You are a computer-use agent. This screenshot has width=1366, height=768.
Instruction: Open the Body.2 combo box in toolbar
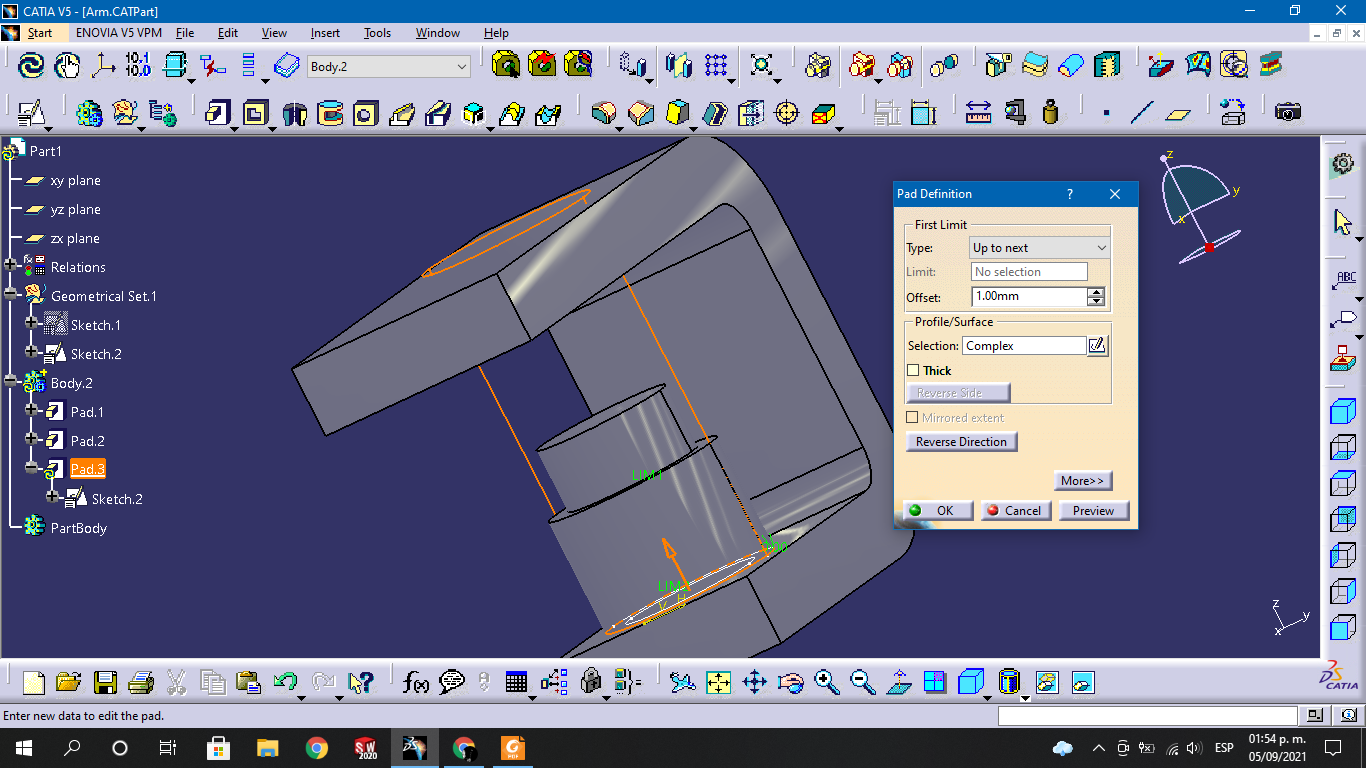click(389, 66)
